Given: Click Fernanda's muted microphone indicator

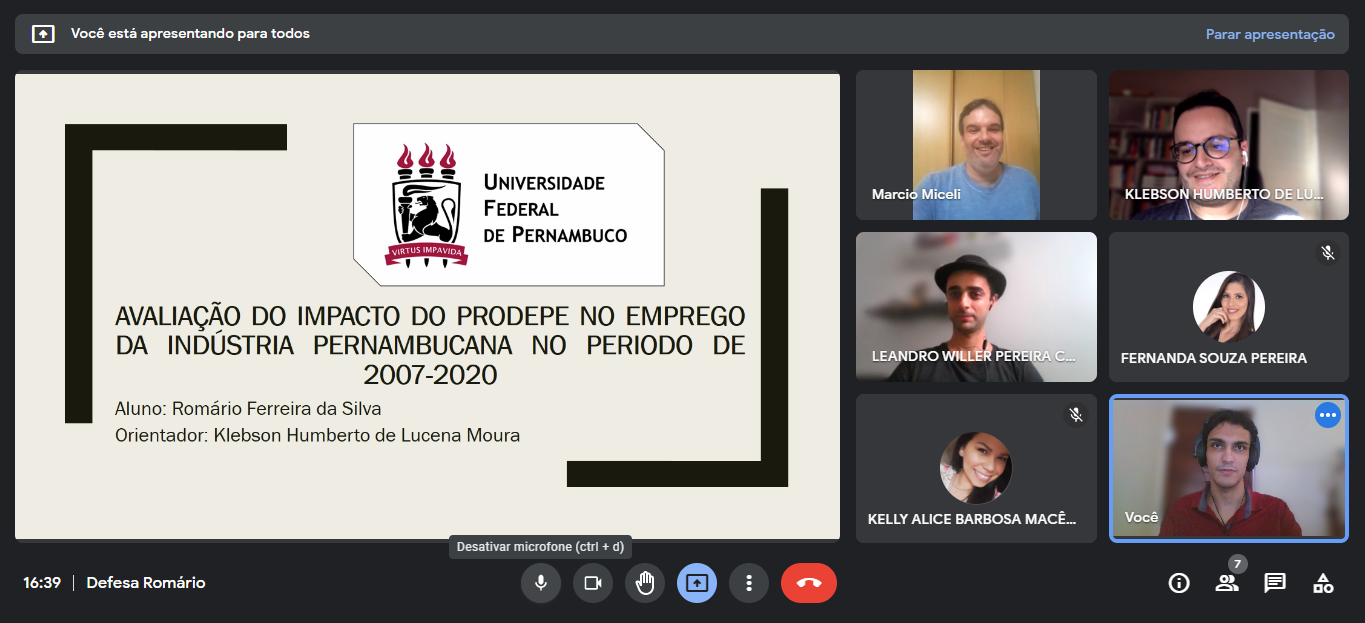Looking at the screenshot, I should point(1328,253).
